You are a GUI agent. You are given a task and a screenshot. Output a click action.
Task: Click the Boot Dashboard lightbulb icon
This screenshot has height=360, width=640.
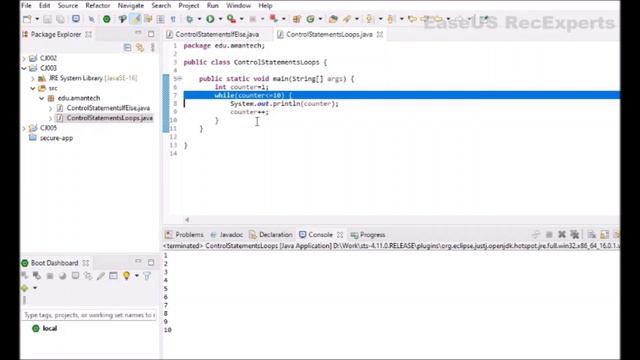click(x=127, y=276)
